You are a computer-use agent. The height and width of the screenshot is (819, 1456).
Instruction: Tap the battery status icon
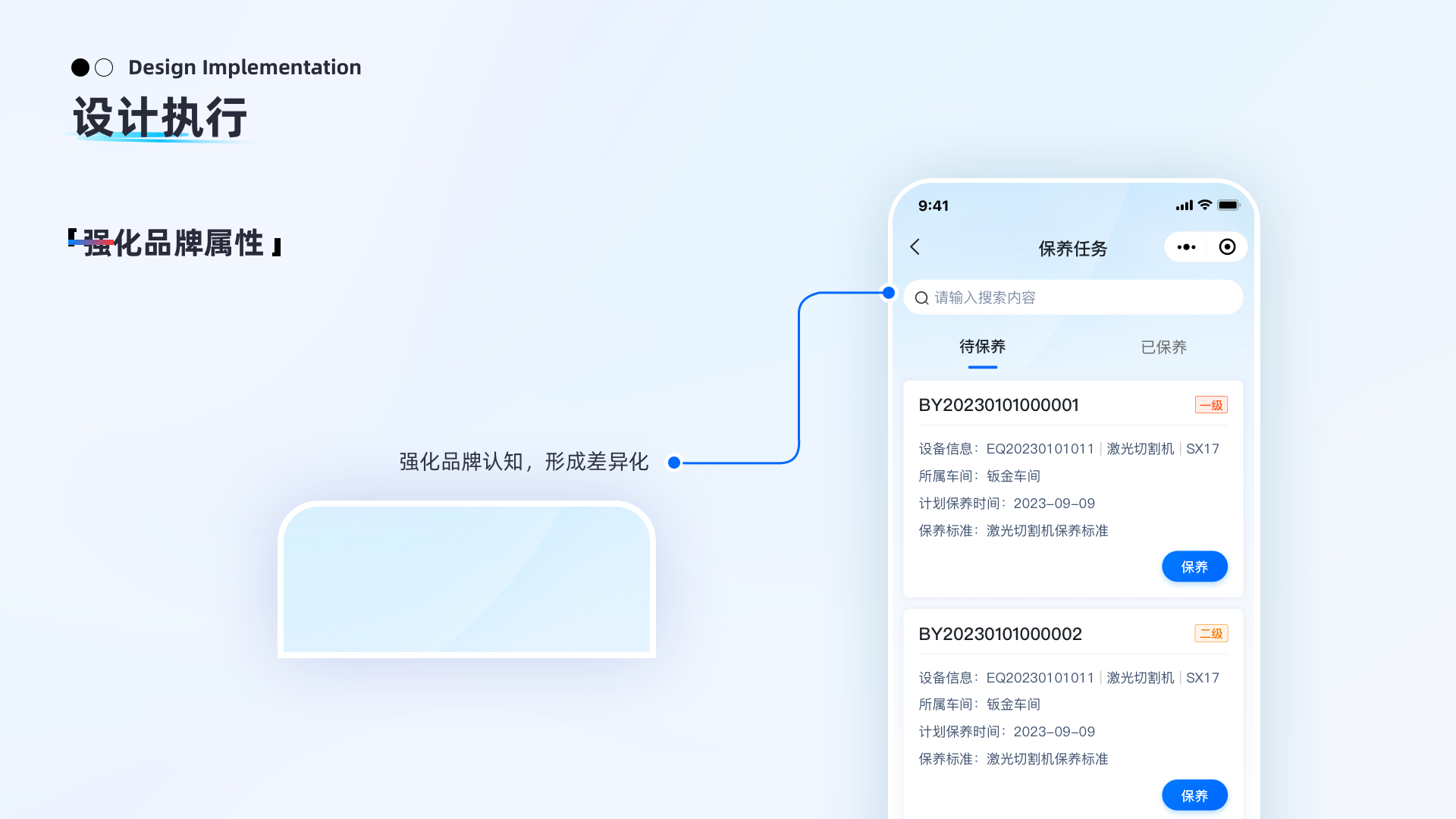[x=1228, y=206]
